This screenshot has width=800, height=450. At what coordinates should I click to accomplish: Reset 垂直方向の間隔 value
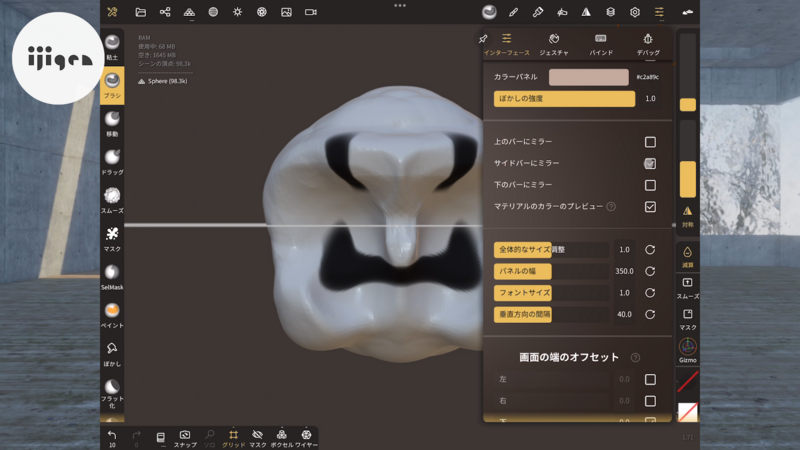coord(650,314)
